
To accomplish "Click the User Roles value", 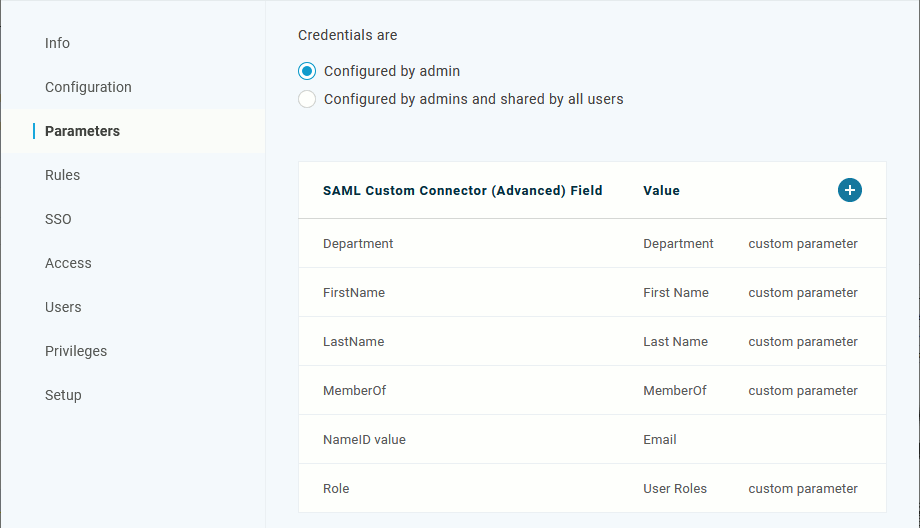I will (675, 488).
